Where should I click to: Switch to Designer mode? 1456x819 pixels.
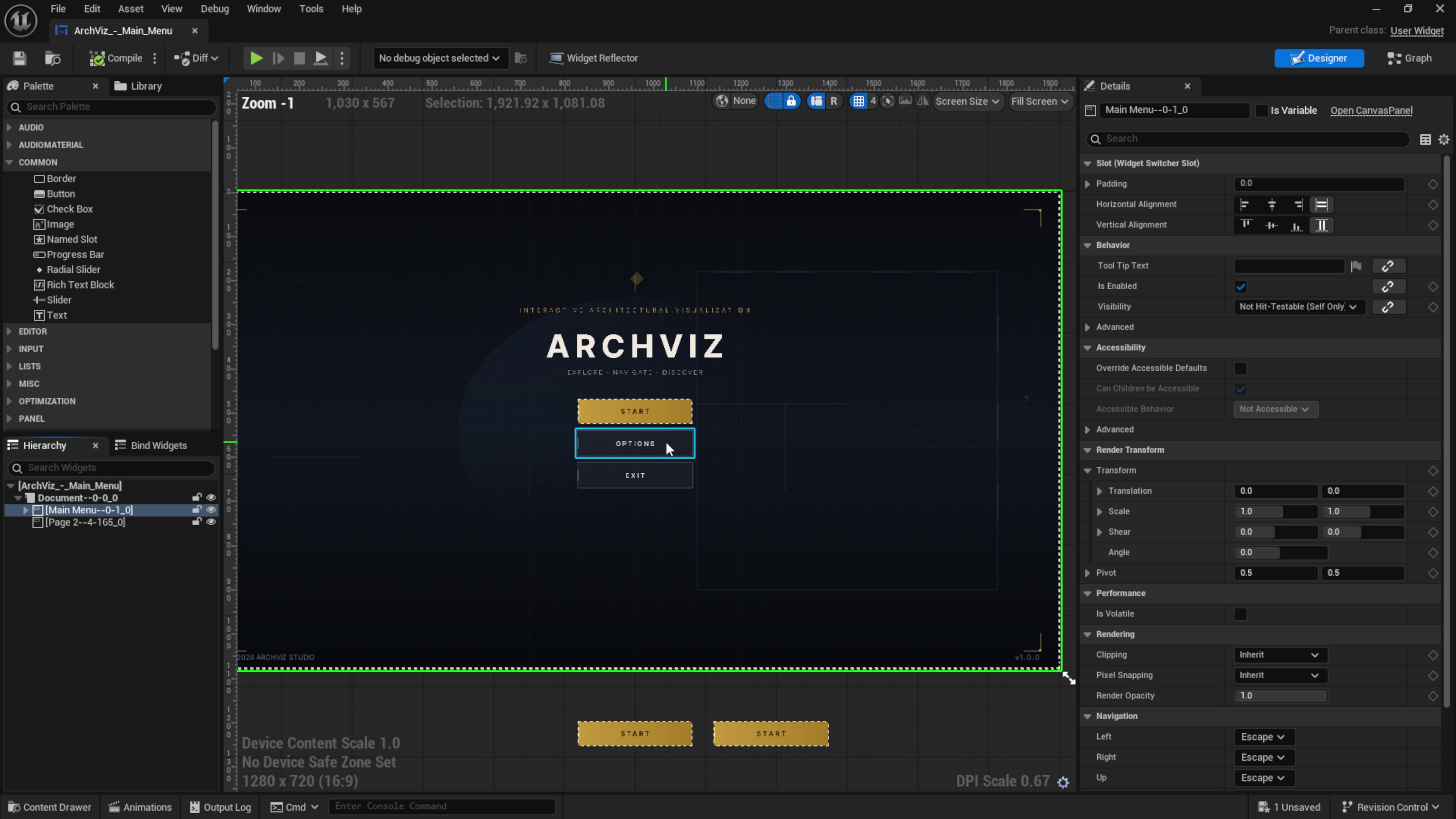1319,58
